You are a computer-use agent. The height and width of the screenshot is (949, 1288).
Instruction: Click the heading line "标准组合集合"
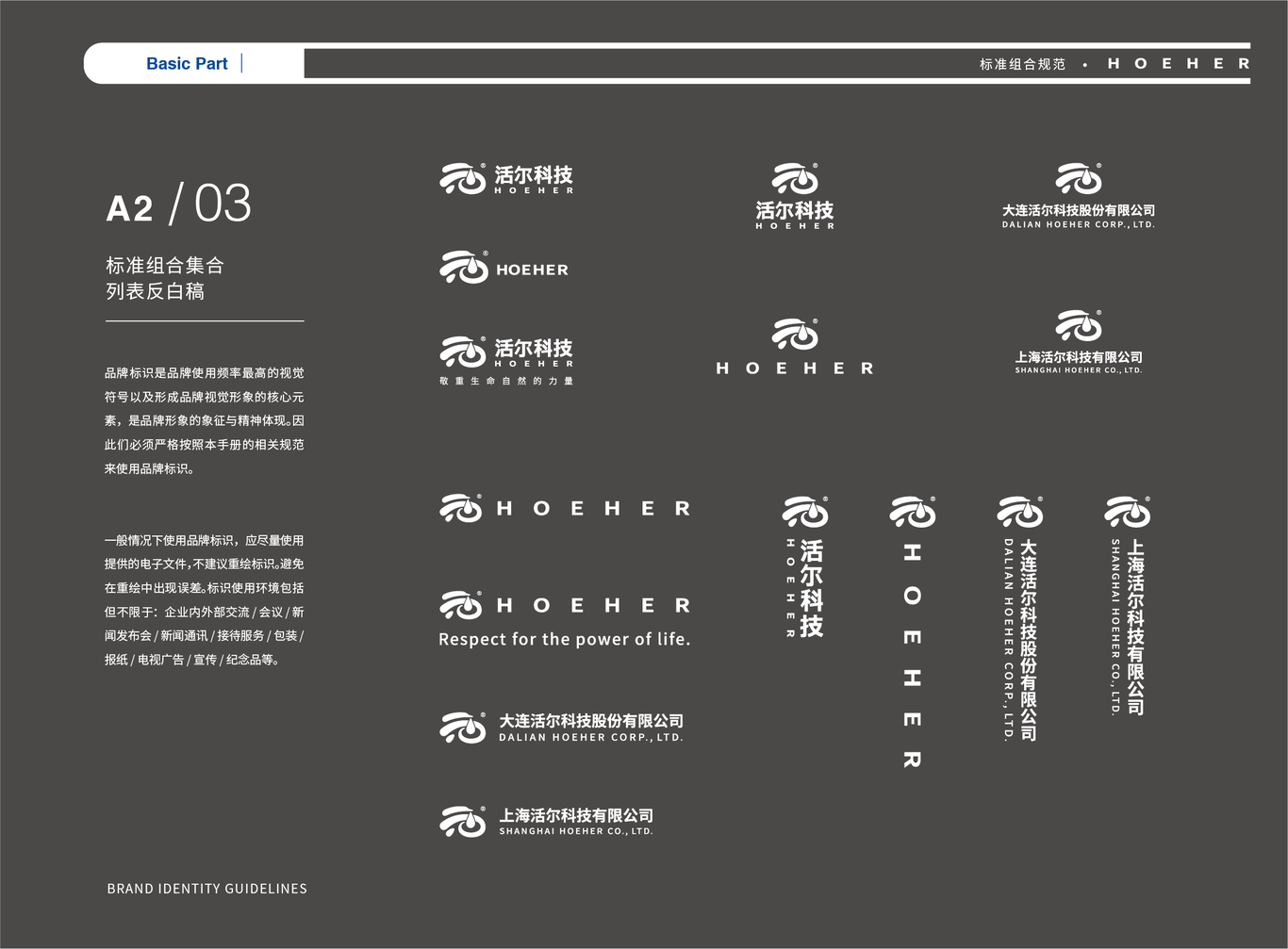point(165,266)
